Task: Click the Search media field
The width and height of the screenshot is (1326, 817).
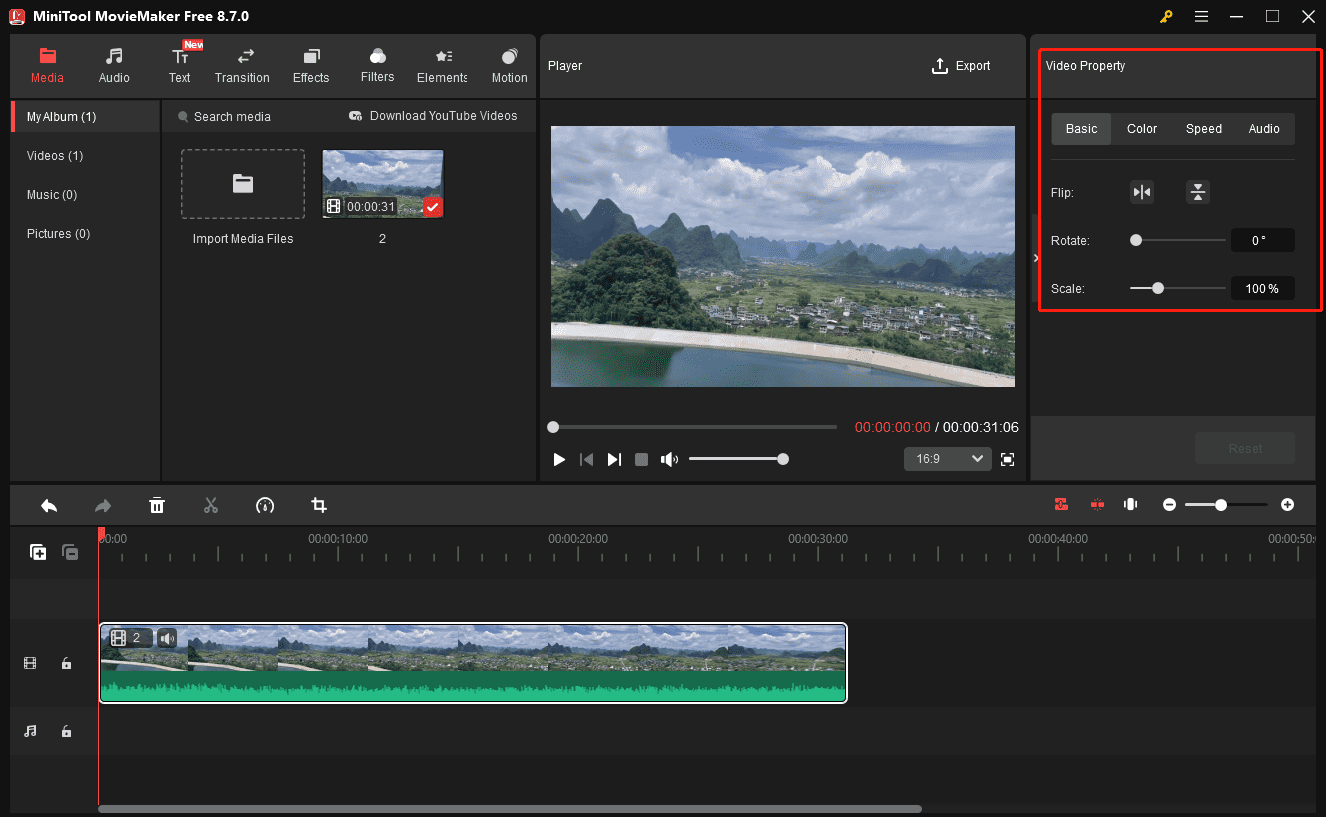Action: [x=232, y=117]
